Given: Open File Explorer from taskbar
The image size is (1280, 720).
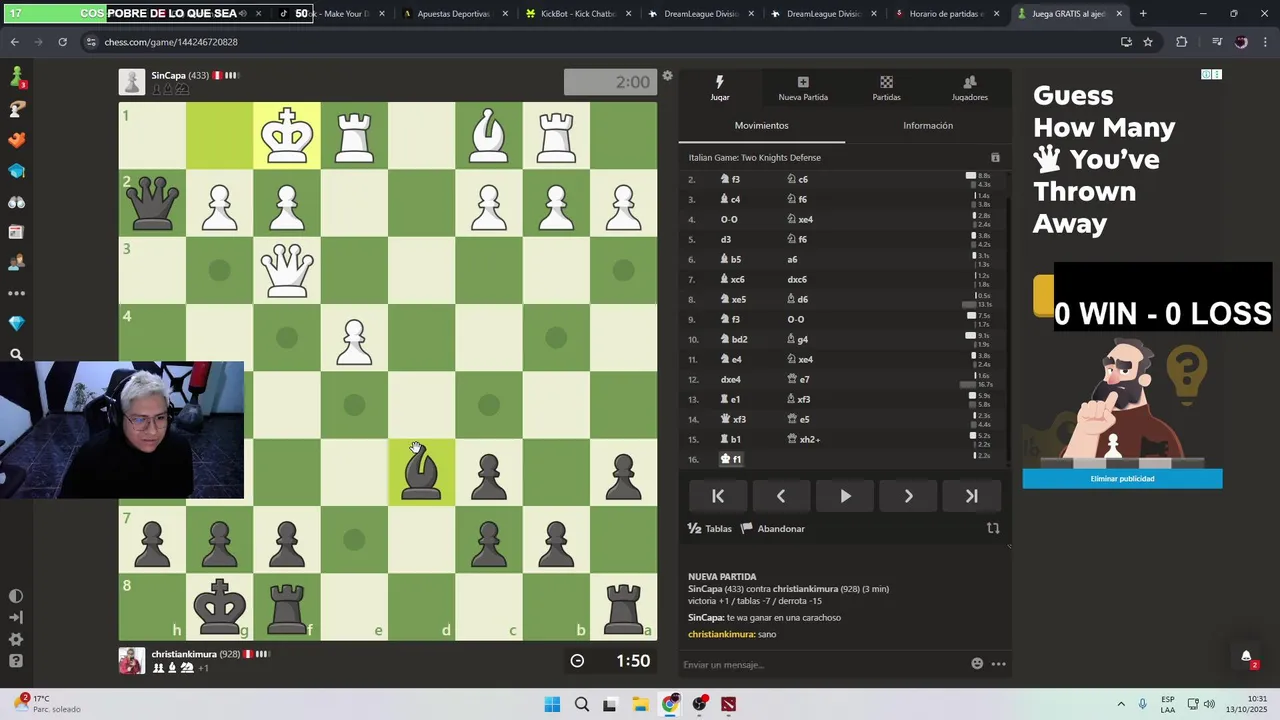Looking at the screenshot, I should pos(640,705).
